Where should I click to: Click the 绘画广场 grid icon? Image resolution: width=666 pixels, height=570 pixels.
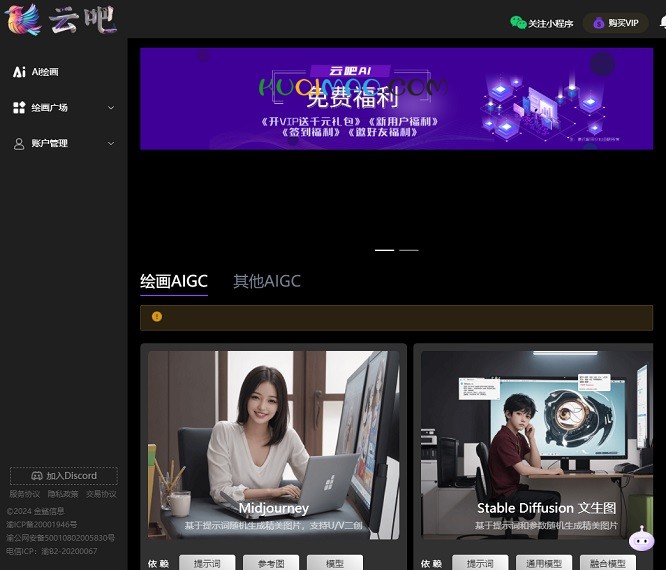point(19,107)
